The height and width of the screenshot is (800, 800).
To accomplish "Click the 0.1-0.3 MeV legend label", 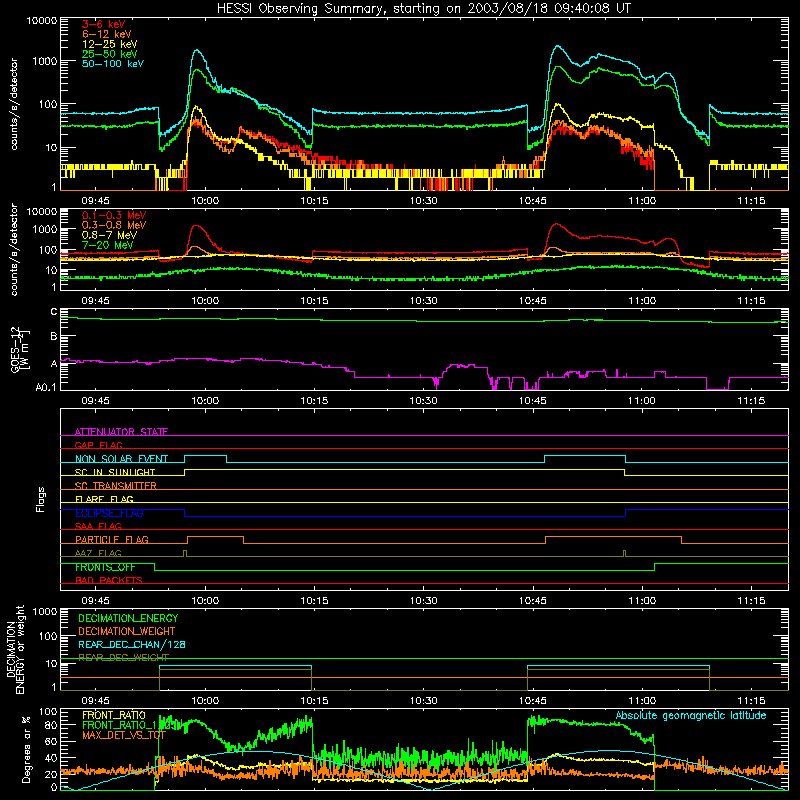I will (x=114, y=215).
